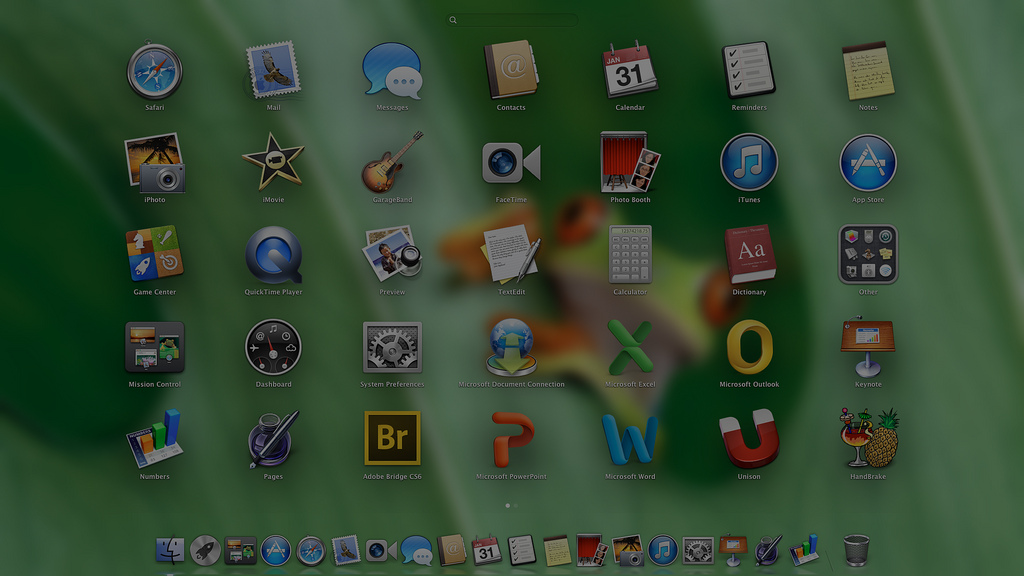
Task: Open App Store in the Launchpad grid
Action: pos(868,163)
